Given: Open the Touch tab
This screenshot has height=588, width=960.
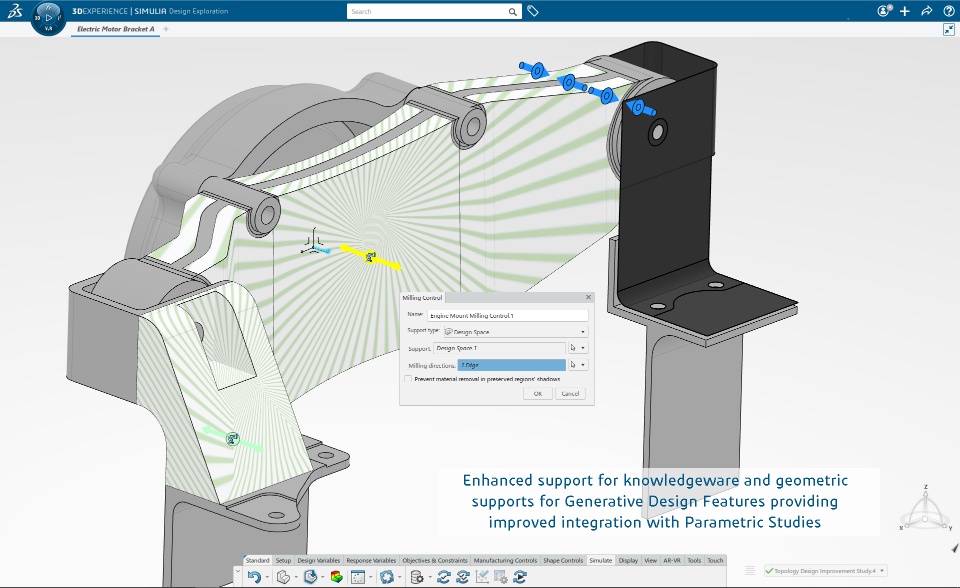Looking at the screenshot, I should point(715,560).
